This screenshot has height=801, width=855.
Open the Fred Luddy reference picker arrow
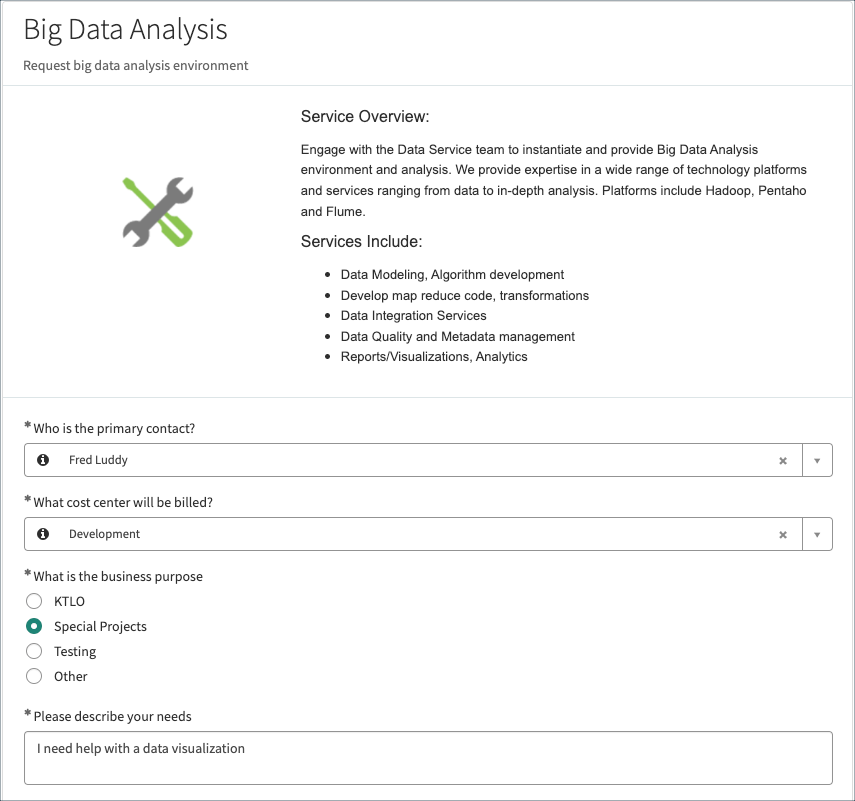click(x=817, y=460)
